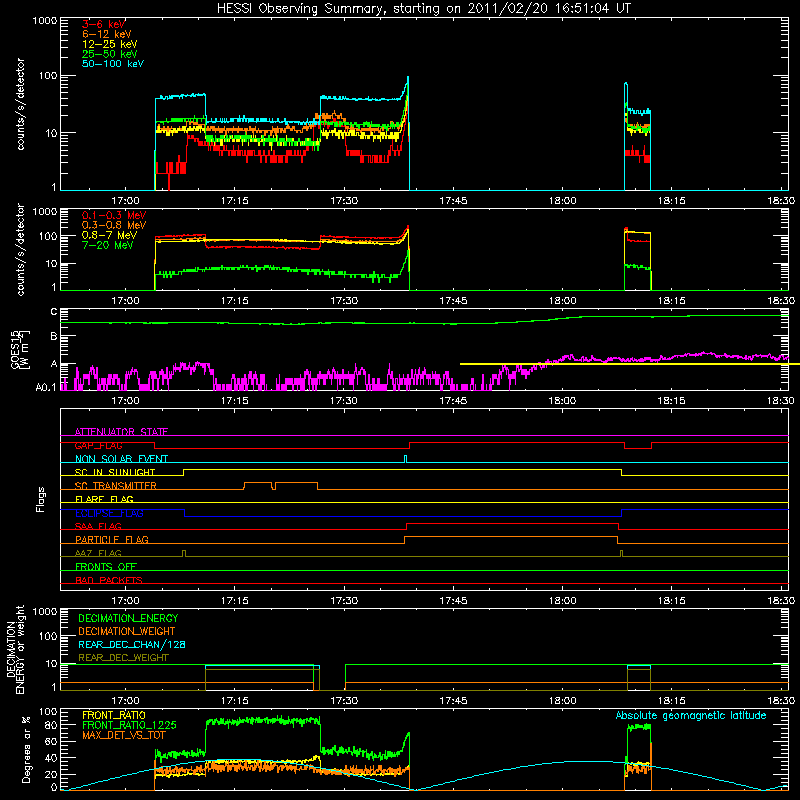This screenshot has width=800, height=800.
Task: Select the DECIMATION_ENERGY legend label
Action: 128,618
